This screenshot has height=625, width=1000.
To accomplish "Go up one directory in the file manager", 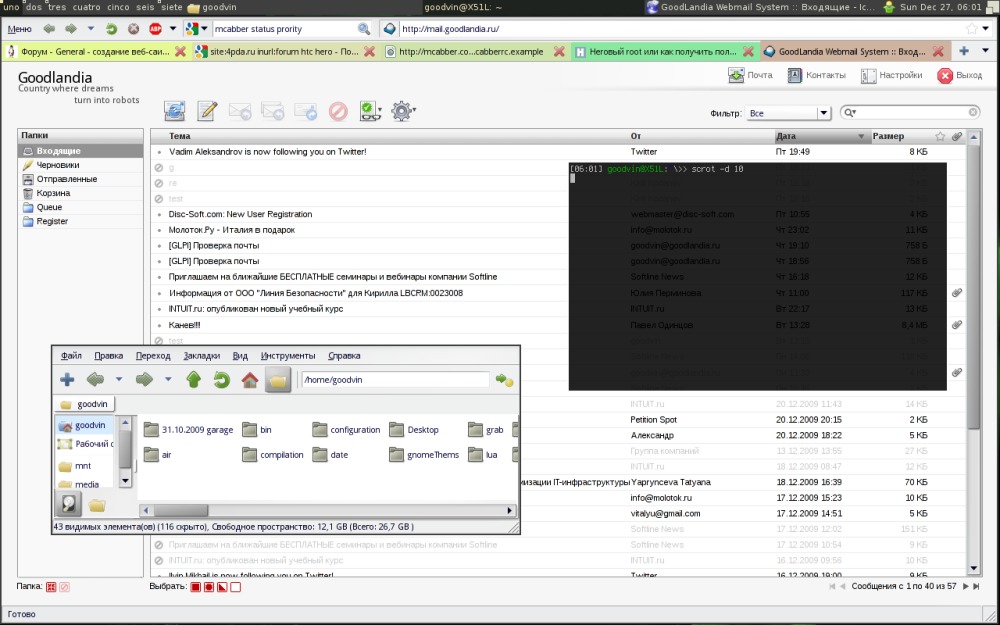I will point(194,380).
